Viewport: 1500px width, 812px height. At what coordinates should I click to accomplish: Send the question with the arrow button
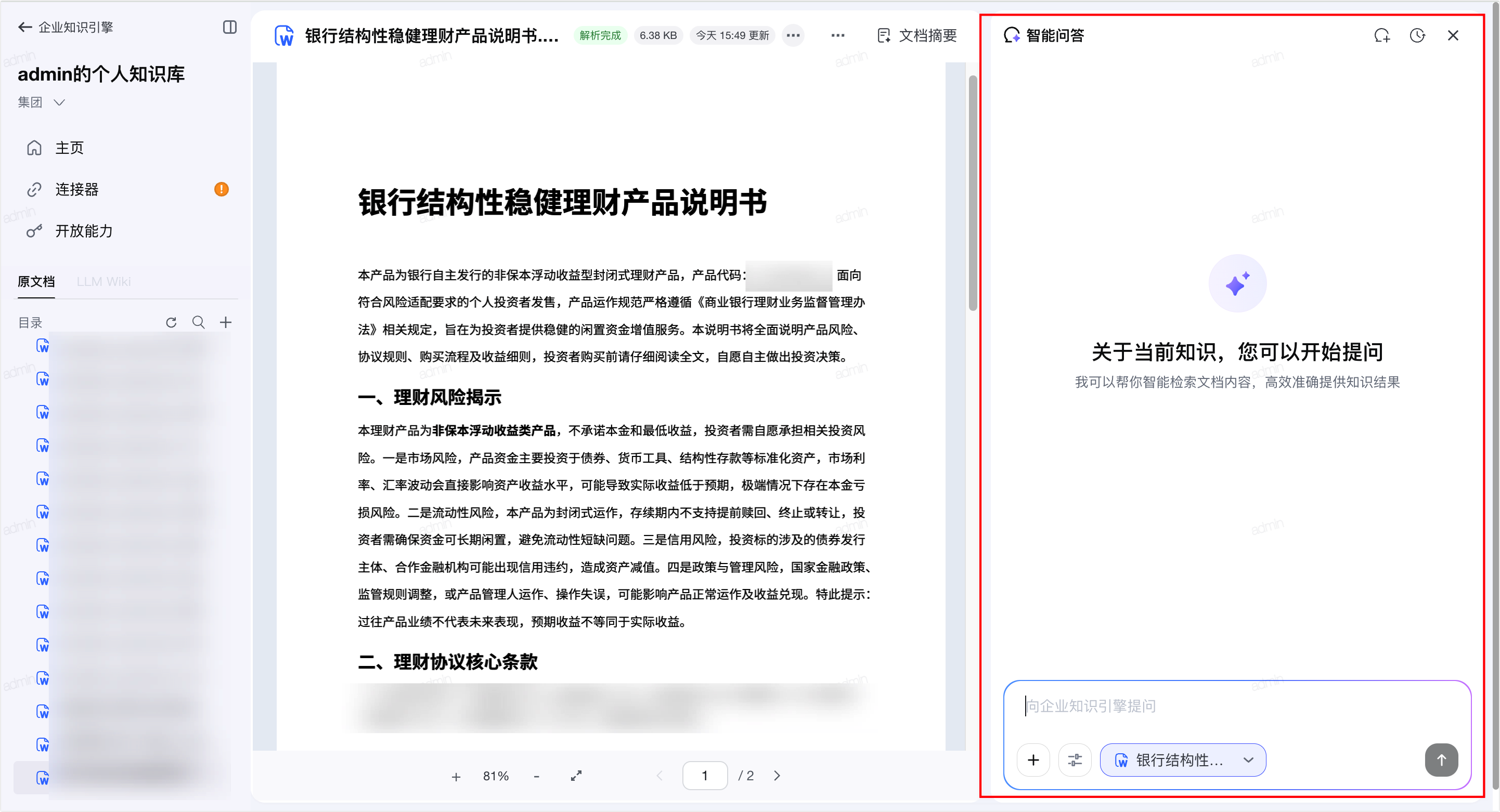click(x=1441, y=760)
